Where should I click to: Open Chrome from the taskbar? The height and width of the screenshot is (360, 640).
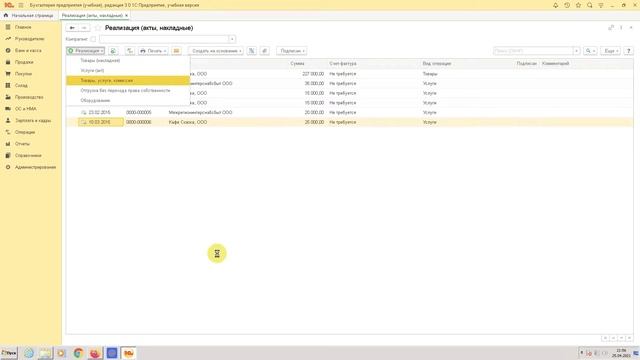point(78,353)
